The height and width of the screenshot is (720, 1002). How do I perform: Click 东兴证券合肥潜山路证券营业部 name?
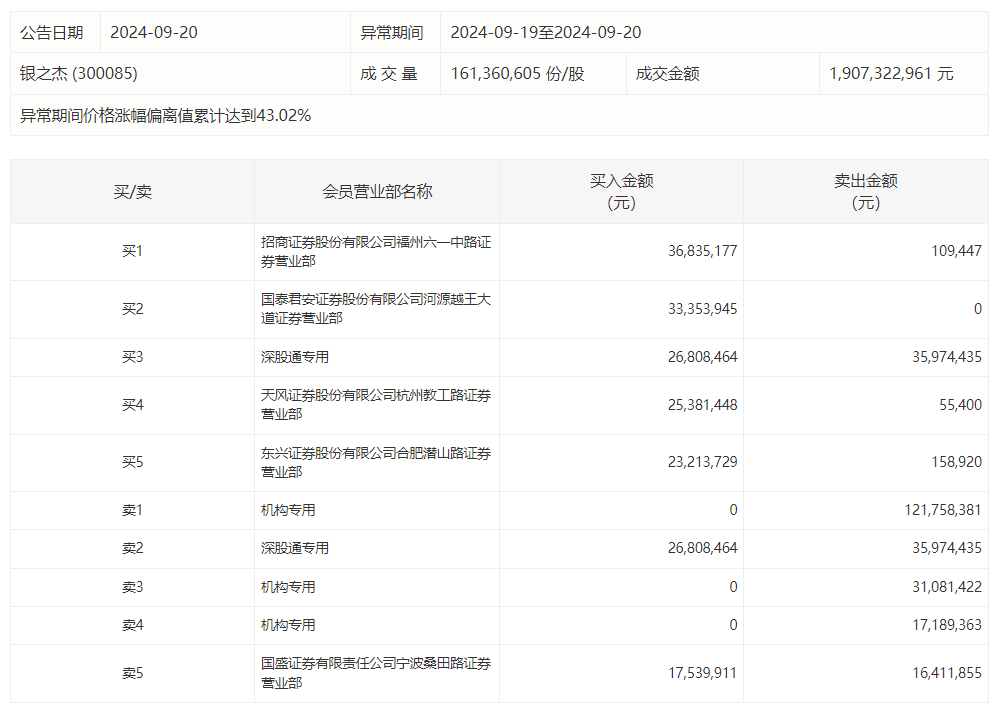pos(376,463)
